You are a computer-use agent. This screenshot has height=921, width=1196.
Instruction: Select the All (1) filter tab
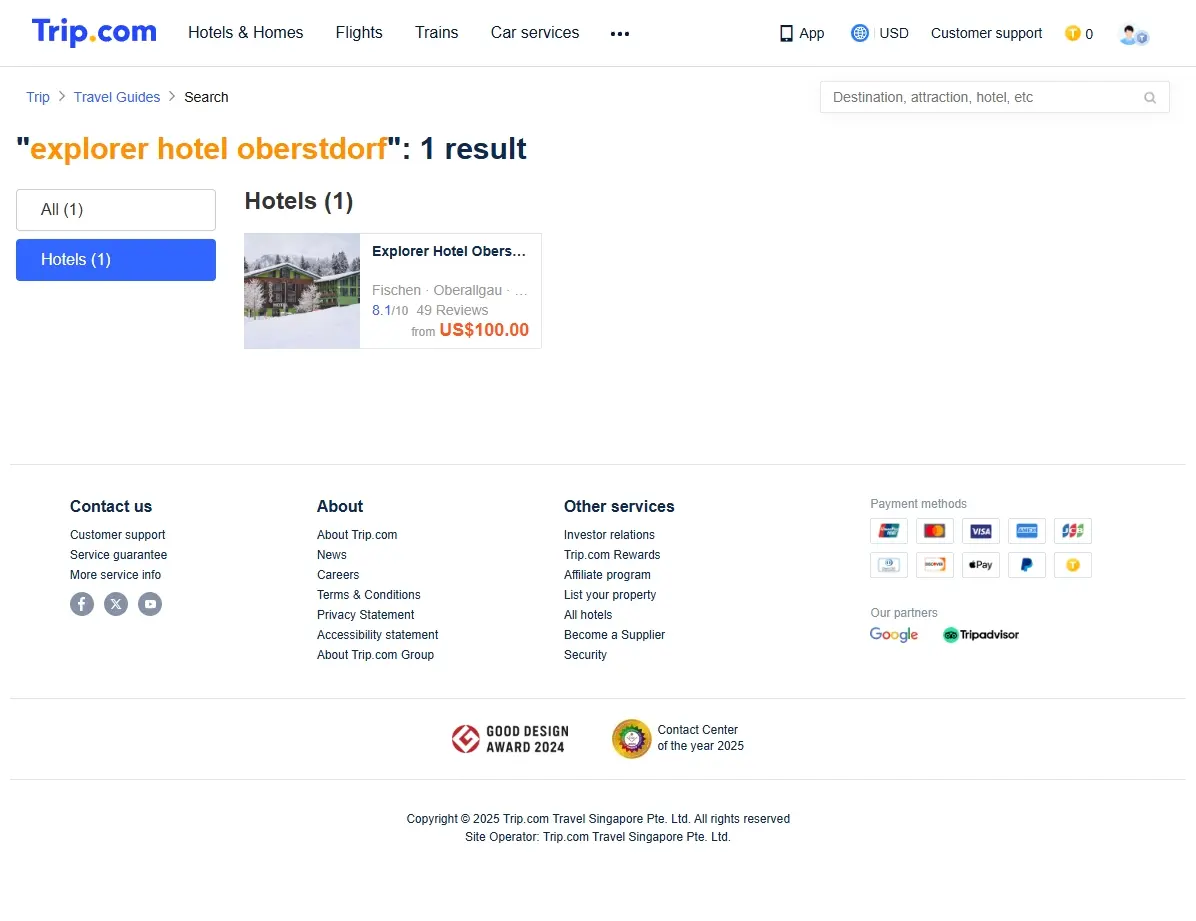click(116, 210)
